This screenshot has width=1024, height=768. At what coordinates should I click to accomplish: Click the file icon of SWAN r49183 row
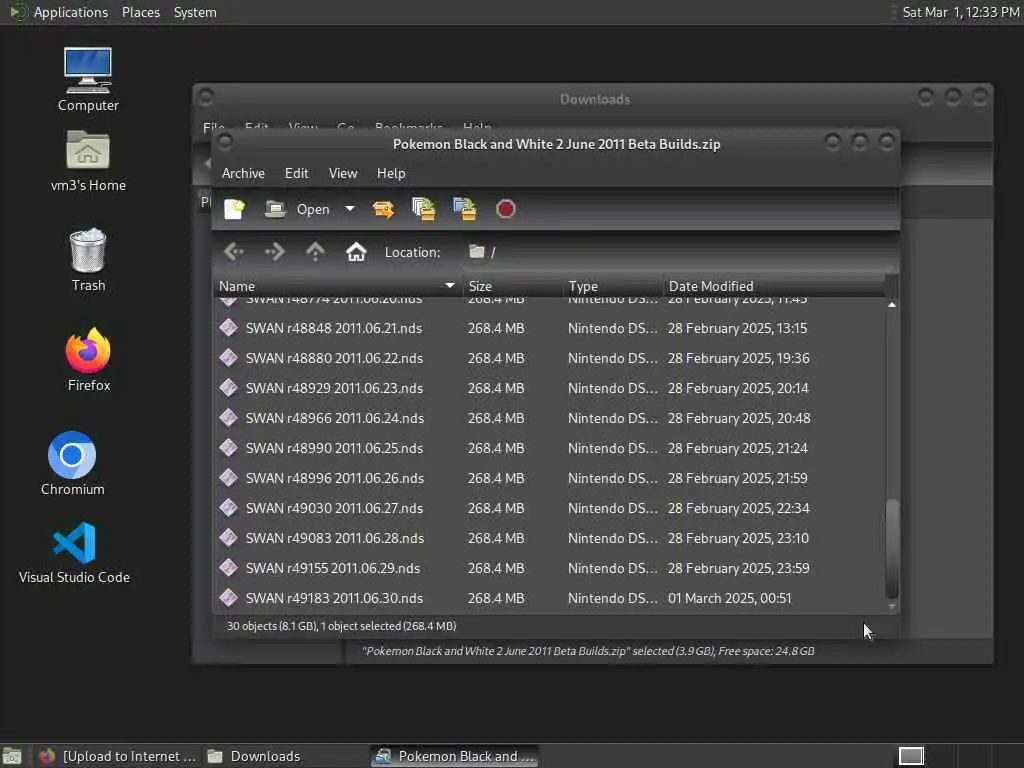[229, 598]
